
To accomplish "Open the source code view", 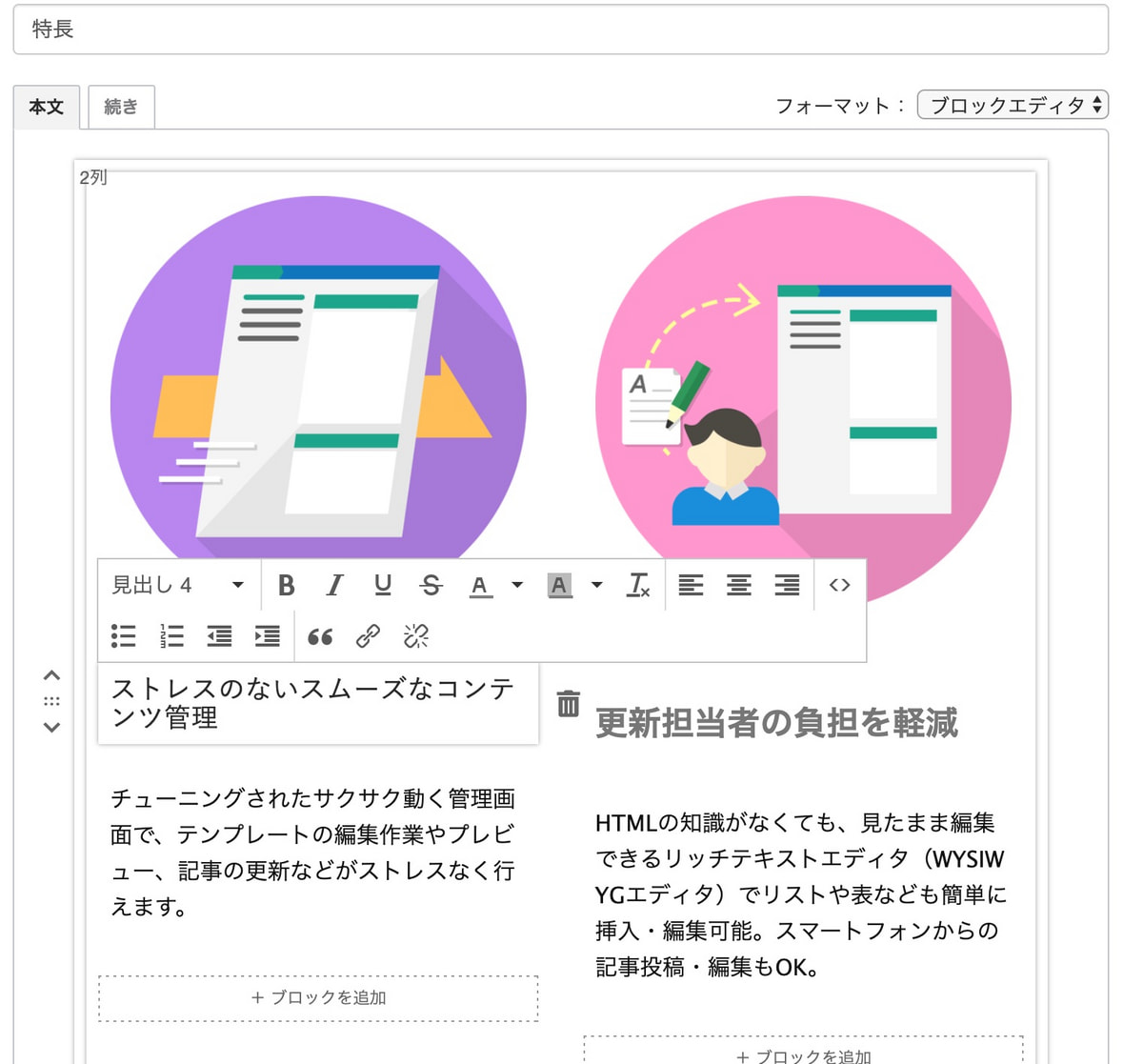I will 839,585.
